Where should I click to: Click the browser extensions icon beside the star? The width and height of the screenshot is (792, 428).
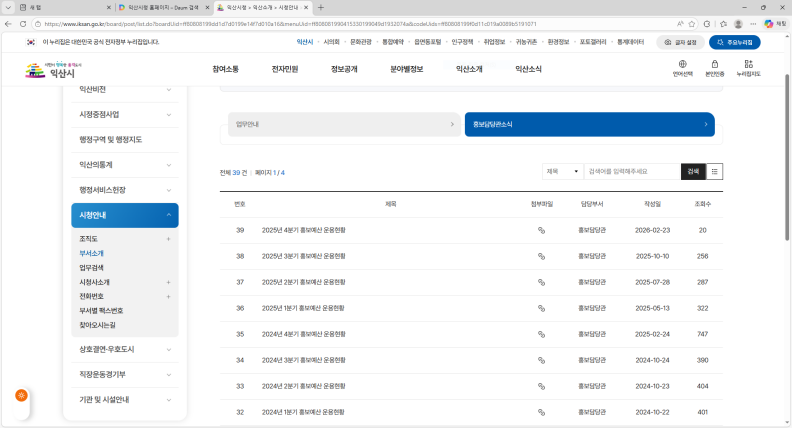pos(707,24)
